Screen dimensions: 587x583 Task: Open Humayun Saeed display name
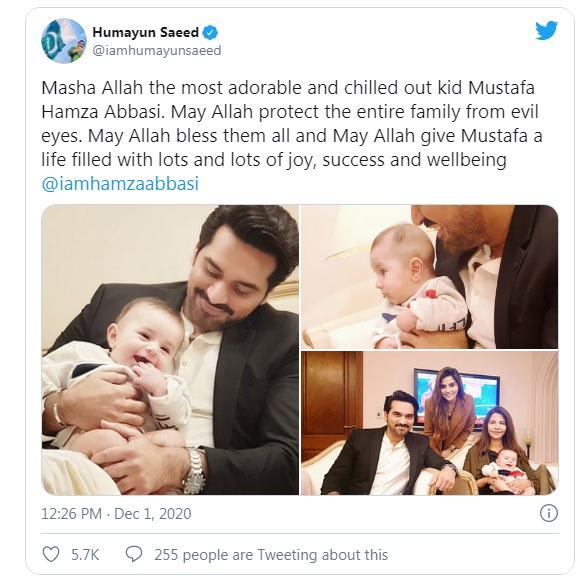145,33
